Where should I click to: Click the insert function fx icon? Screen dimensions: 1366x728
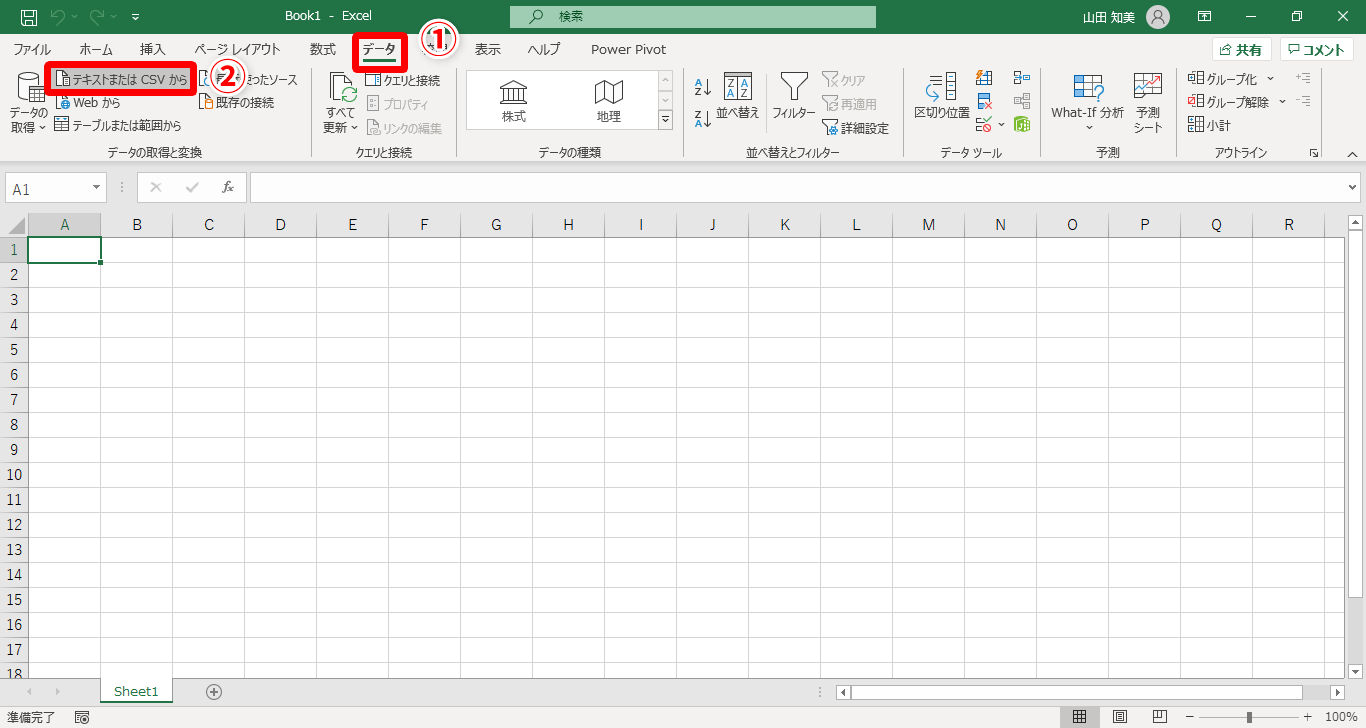(x=228, y=187)
